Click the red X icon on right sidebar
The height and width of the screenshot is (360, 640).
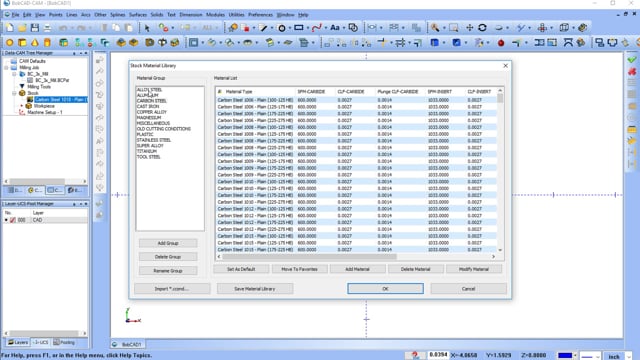(632, 71)
